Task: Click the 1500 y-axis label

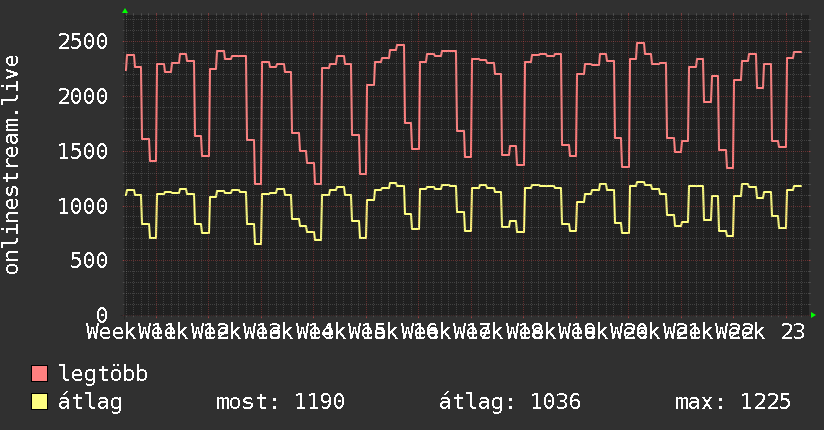Action: 83,151
